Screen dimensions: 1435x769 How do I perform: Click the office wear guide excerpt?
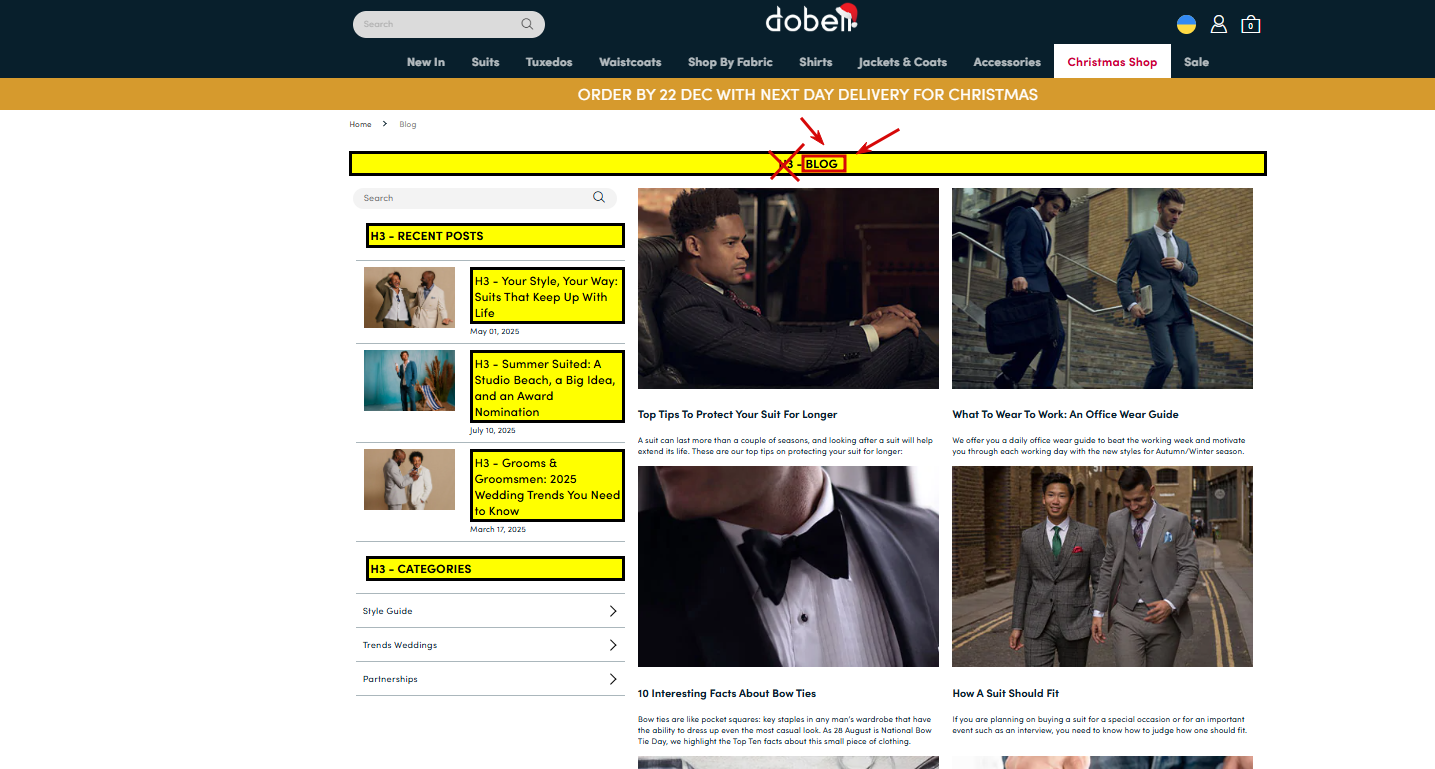[1099, 446]
